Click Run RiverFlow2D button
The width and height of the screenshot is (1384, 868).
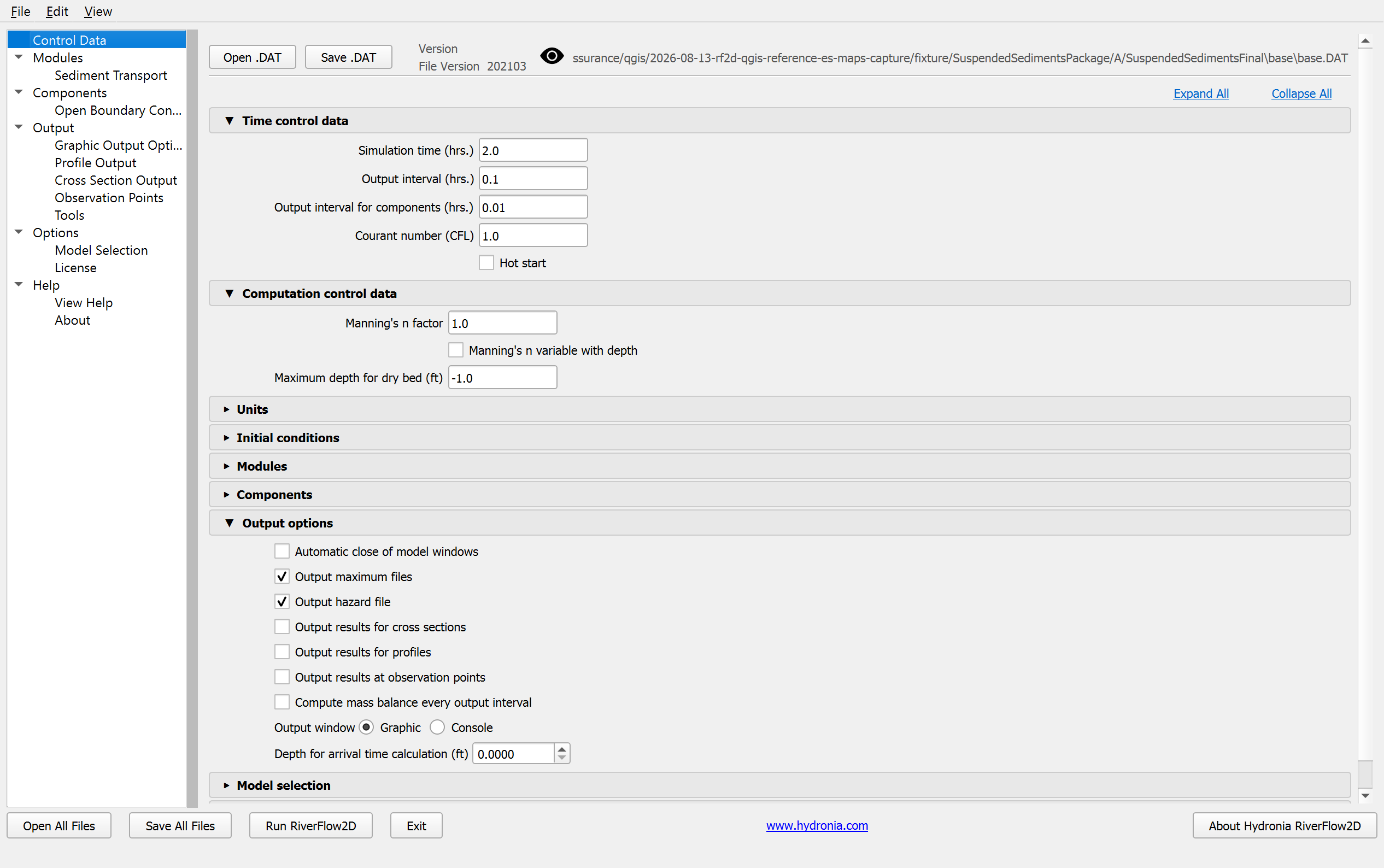[310, 825]
